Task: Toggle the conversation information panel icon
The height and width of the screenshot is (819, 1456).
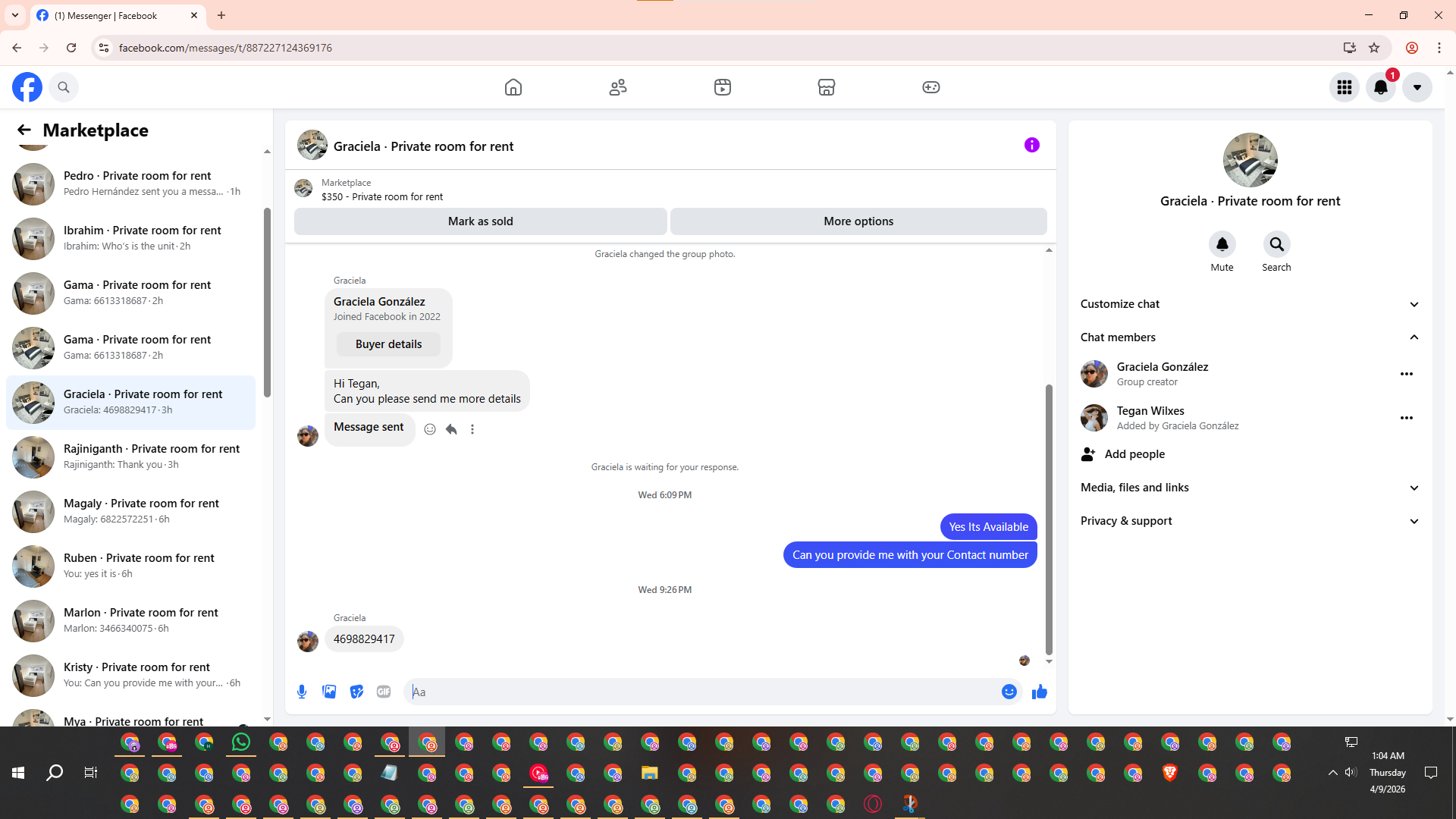Action: tap(1031, 145)
